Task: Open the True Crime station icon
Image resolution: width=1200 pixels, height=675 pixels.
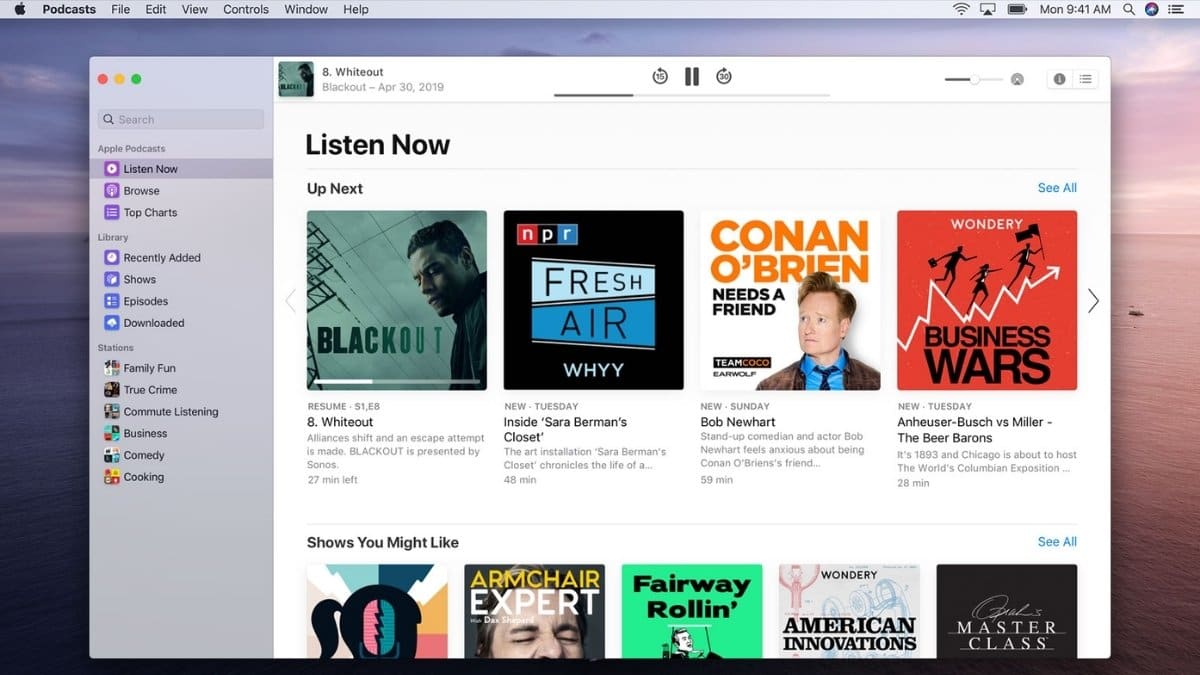Action: click(x=112, y=390)
